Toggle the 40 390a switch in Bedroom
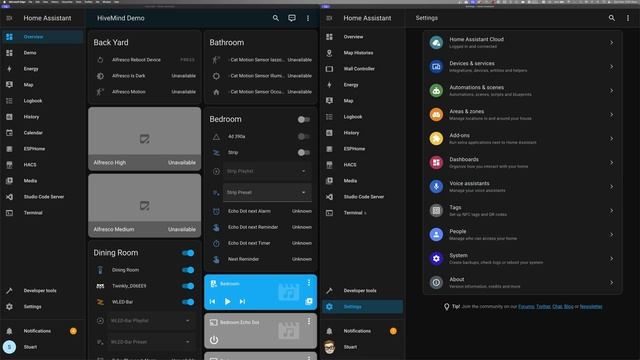The width and height of the screenshot is (640, 360). tap(303, 136)
